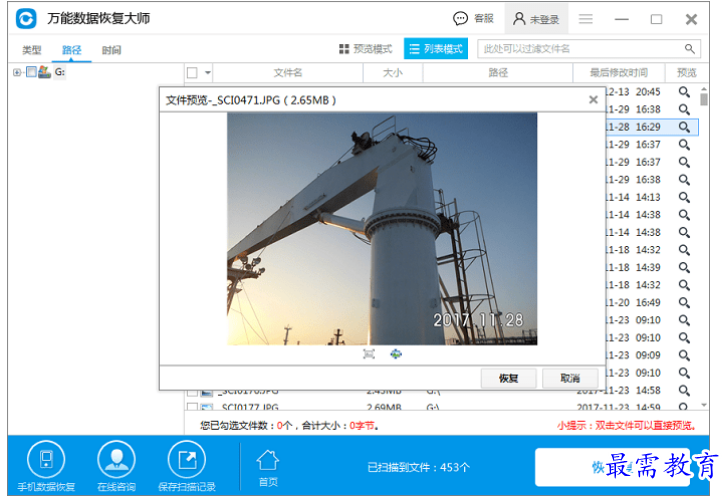This screenshot has height=497, width=727.
Task: Click the app logo in title bar
Action: (26, 19)
